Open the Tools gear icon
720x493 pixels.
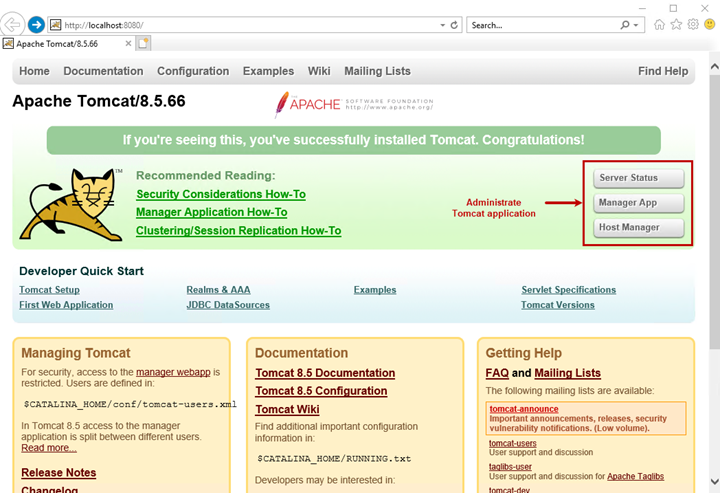coord(693,24)
